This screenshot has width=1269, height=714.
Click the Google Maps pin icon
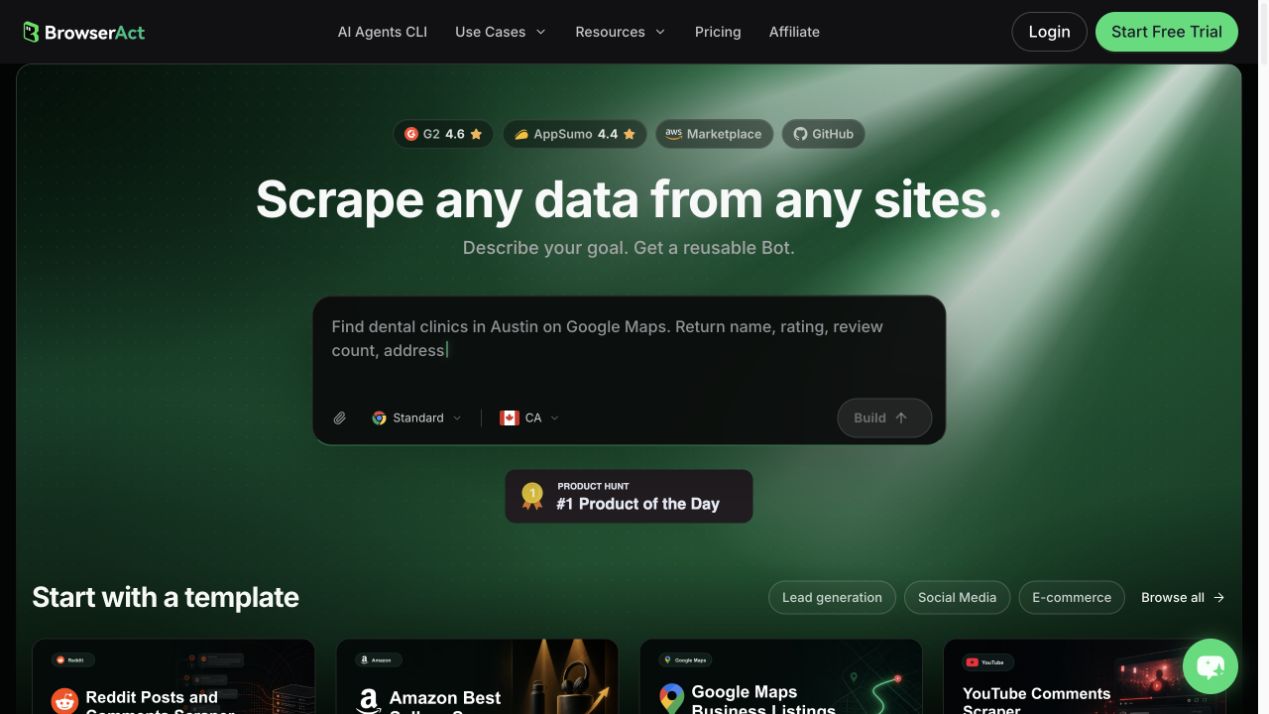click(672, 698)
